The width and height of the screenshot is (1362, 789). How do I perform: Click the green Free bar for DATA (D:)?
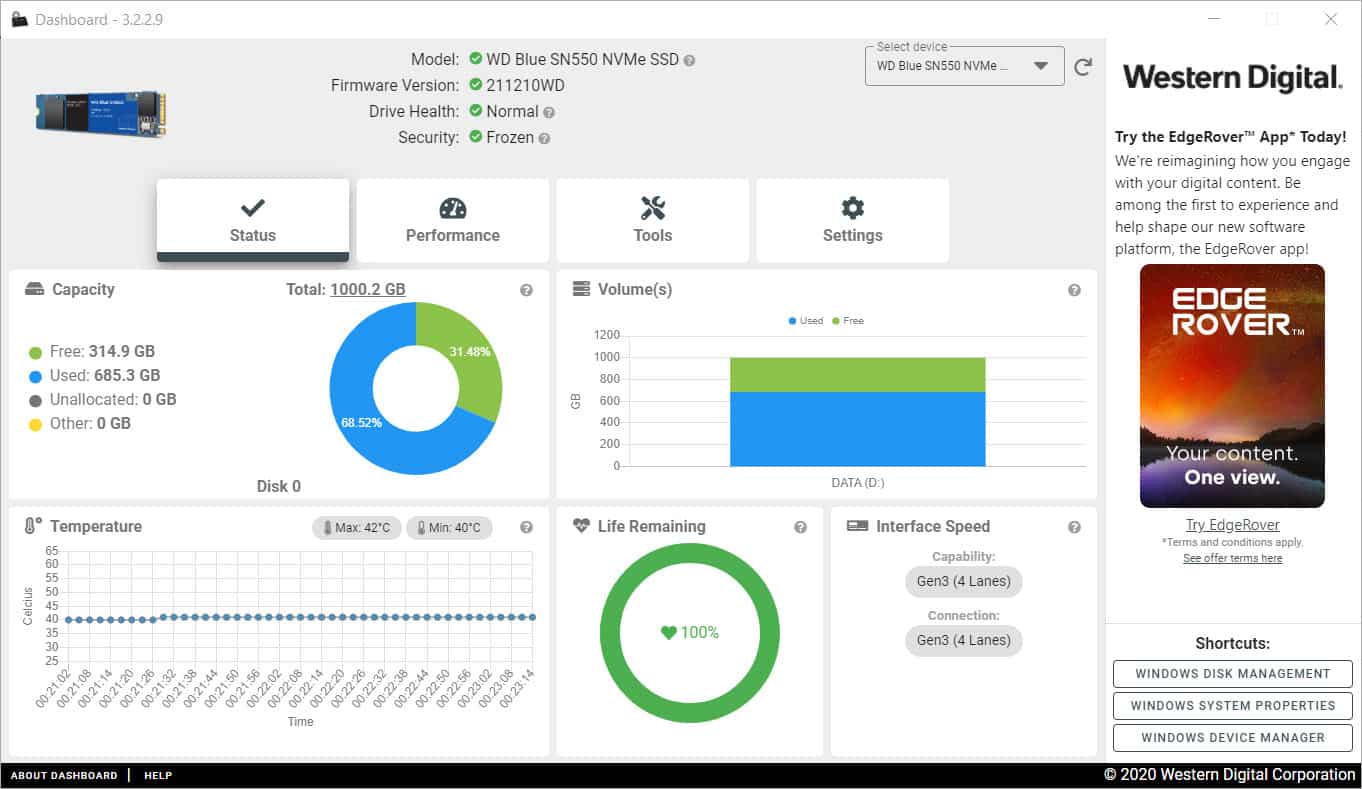(858, 374)
